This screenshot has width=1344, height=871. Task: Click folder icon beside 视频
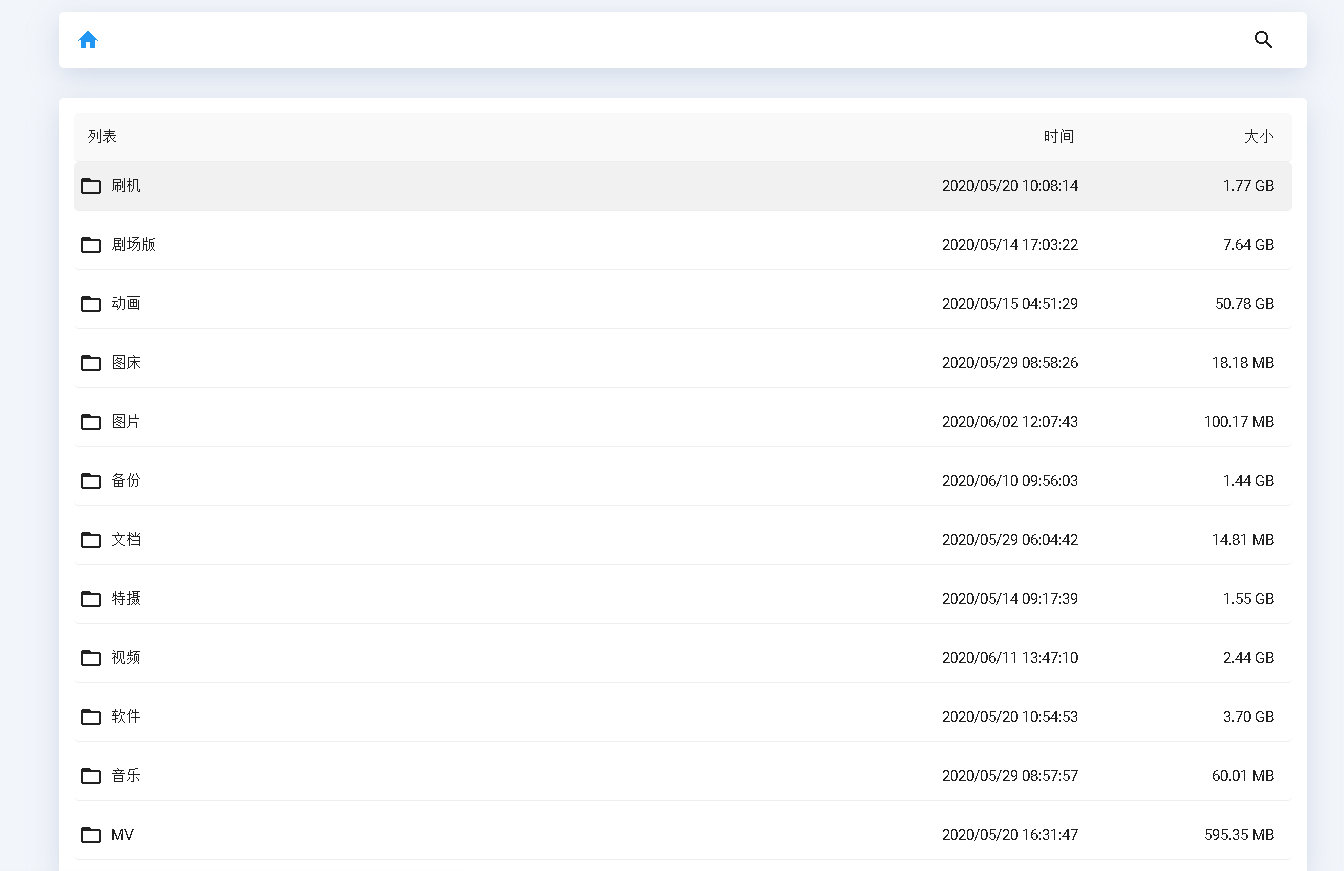pos(91,658)
